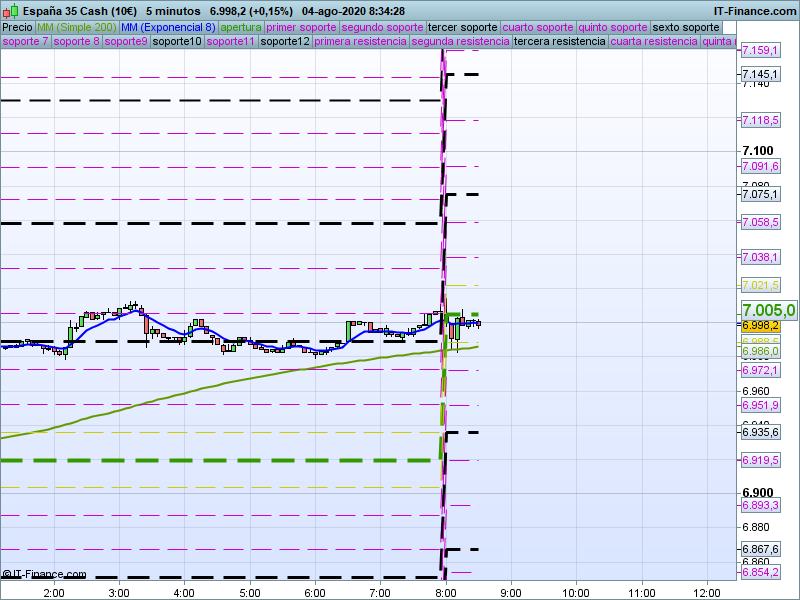Click the 6.935,6 price level marker
Screen dimensions: 800x600
[760, 432]
